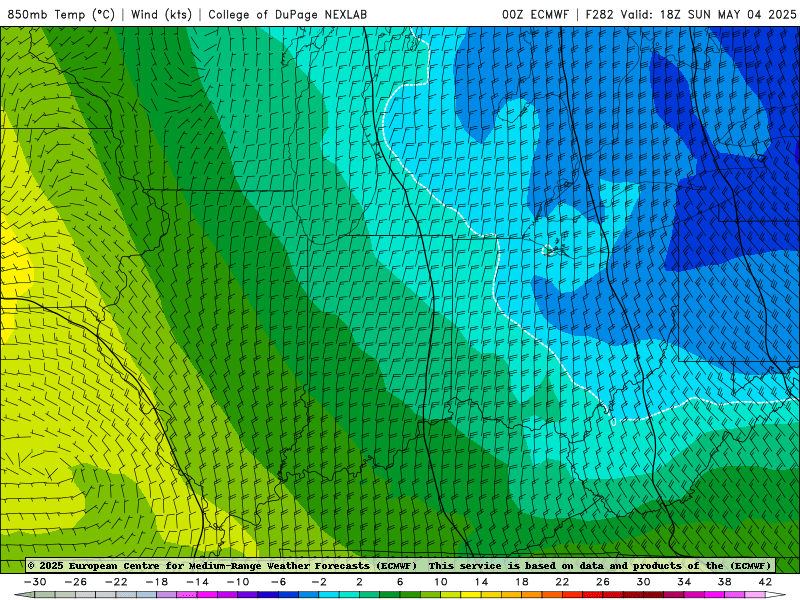Click the 2 legend value

tap(360, 582)
